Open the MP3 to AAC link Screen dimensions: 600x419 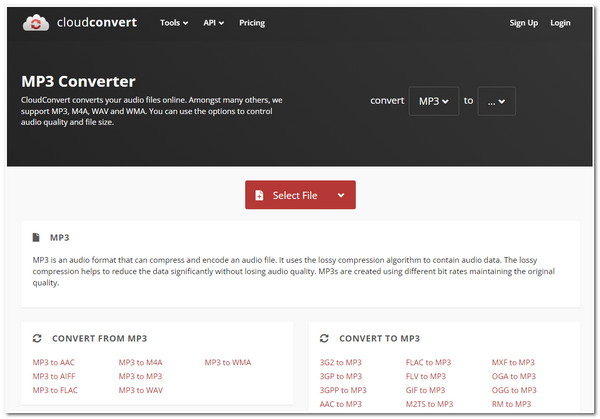point(54,362)
